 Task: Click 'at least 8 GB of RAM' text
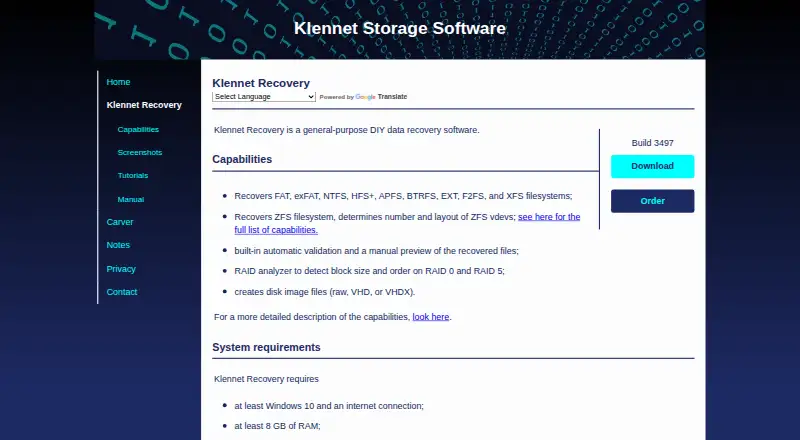coord(278,426)
